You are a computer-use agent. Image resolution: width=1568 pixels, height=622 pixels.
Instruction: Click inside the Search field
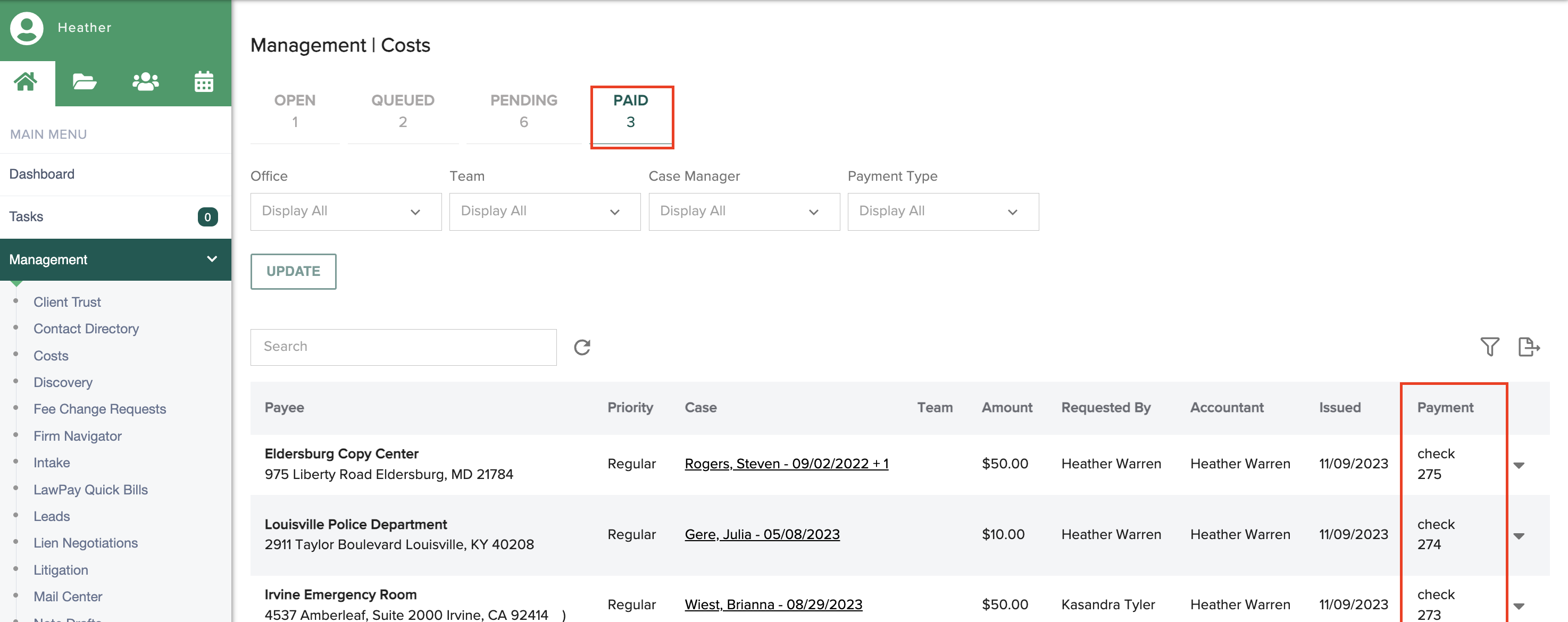point(403,347)
